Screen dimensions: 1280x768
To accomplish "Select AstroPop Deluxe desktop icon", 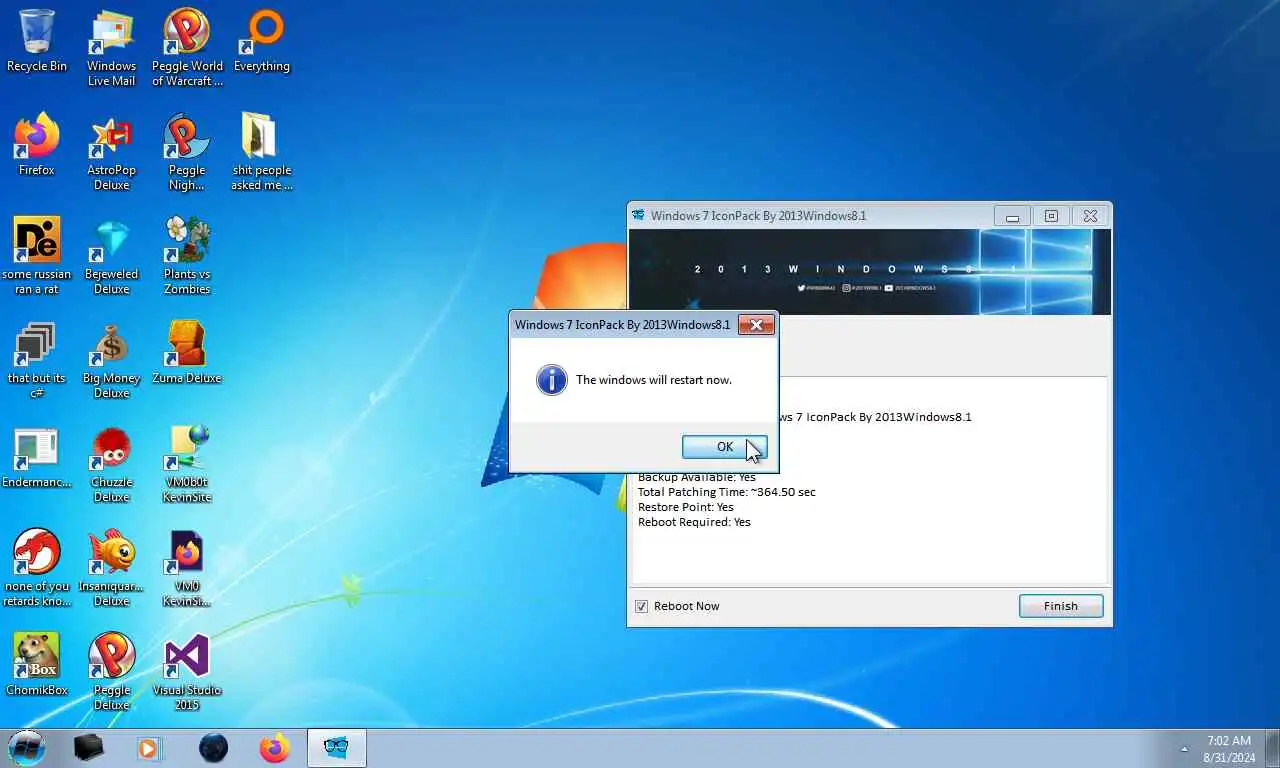I will point(111,152).
